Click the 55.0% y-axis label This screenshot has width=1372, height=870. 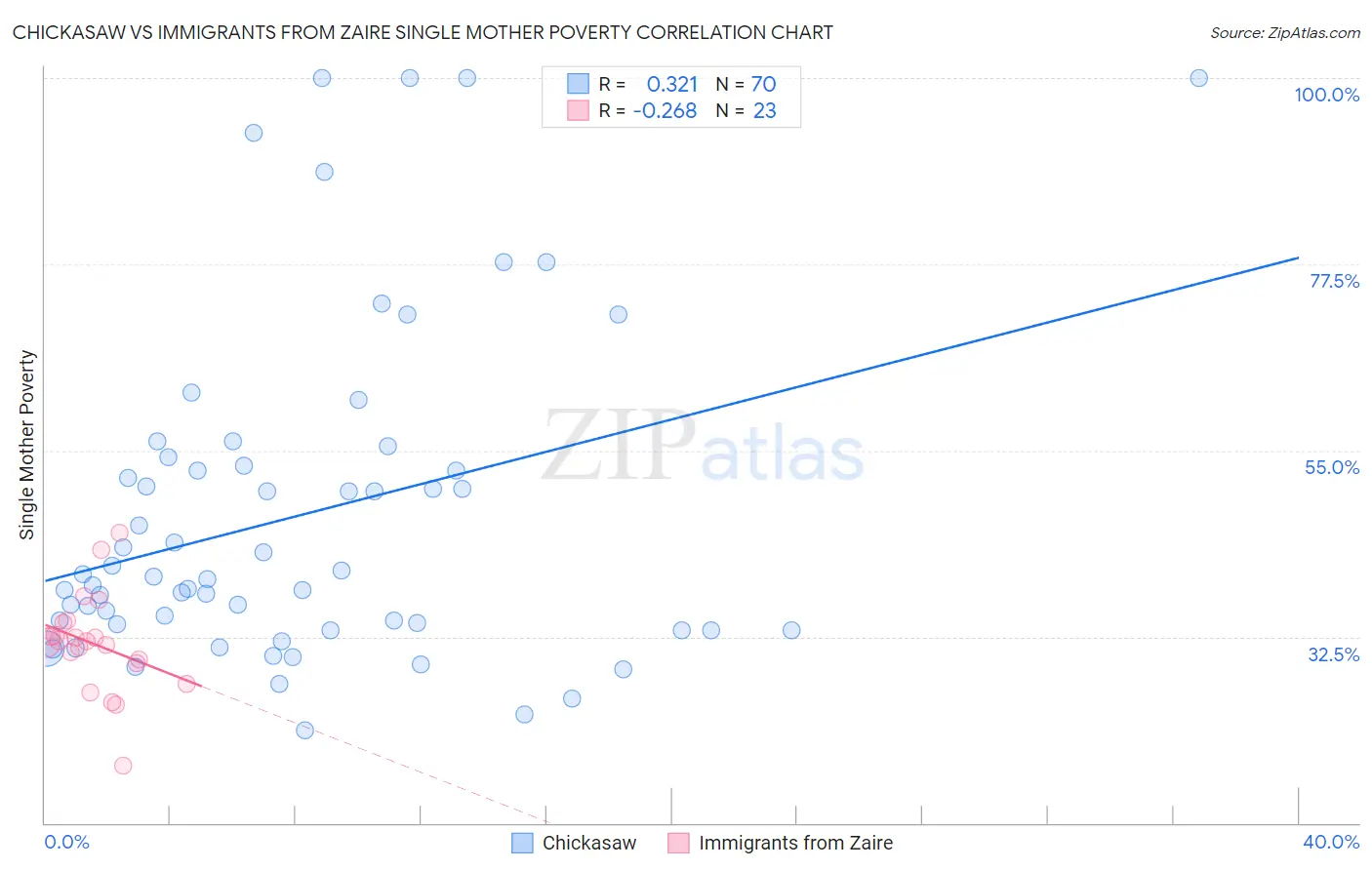[1332, 467]
